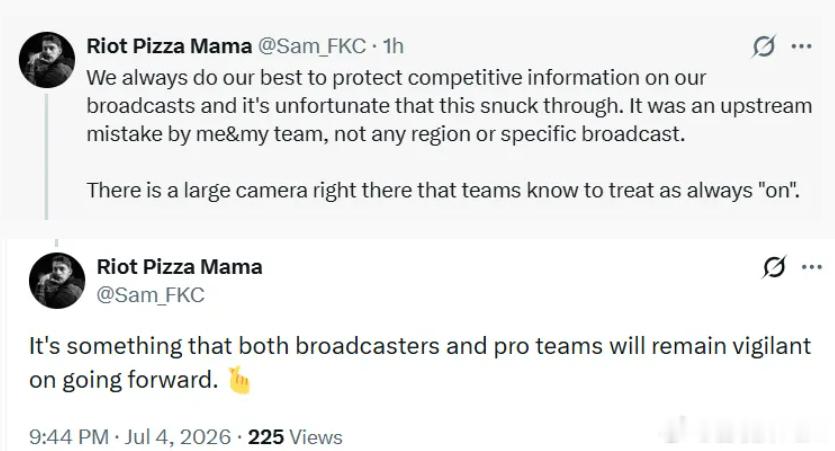Click the finger-heart emoji after 'forward.'
This screenshot has width=835, height=451.
(x=239, y=381)
